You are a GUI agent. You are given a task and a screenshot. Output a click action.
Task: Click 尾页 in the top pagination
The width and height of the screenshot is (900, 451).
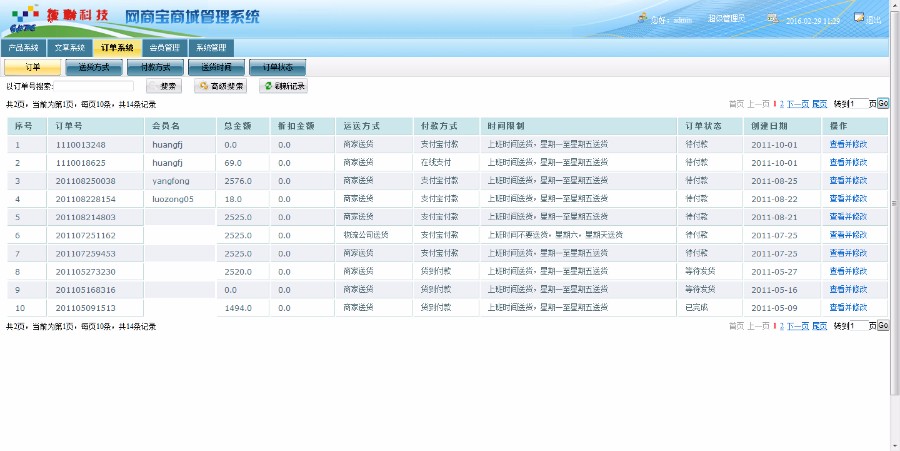pos(820,104)
